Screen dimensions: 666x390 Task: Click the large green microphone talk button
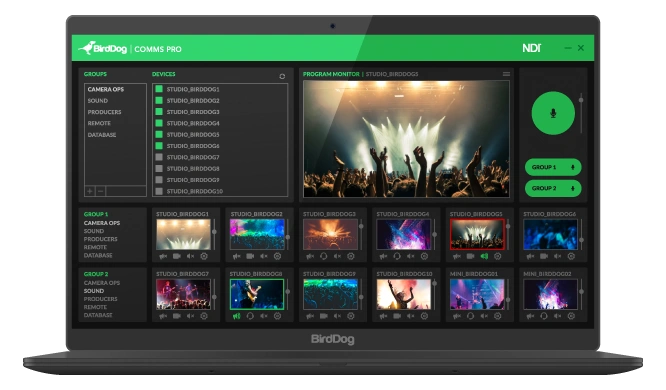(553, 113)
